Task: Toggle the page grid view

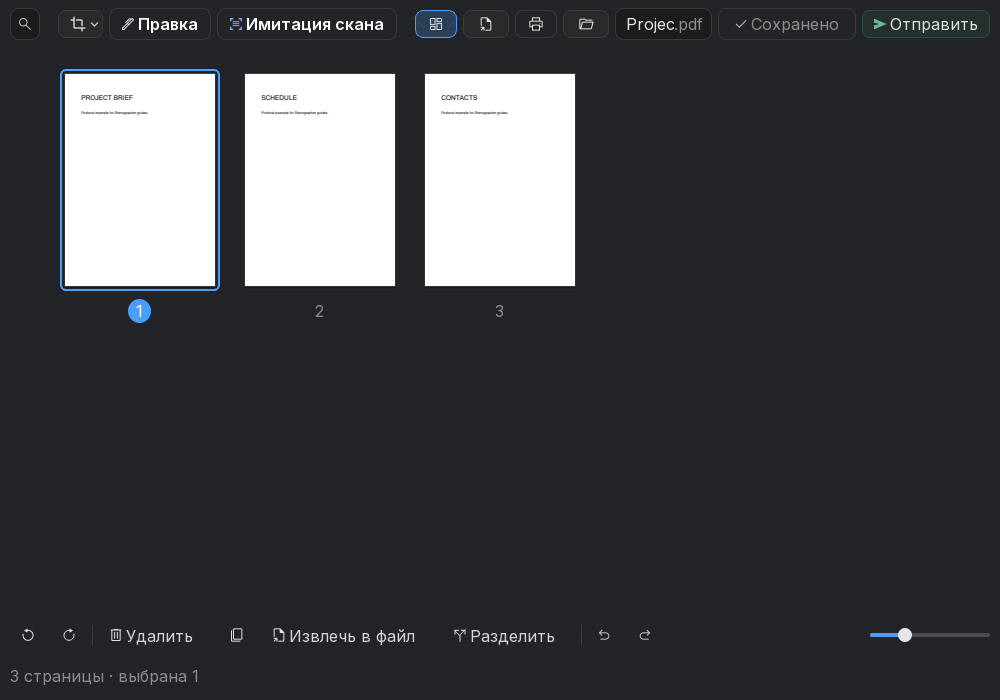Action: [x=436, y=24]
